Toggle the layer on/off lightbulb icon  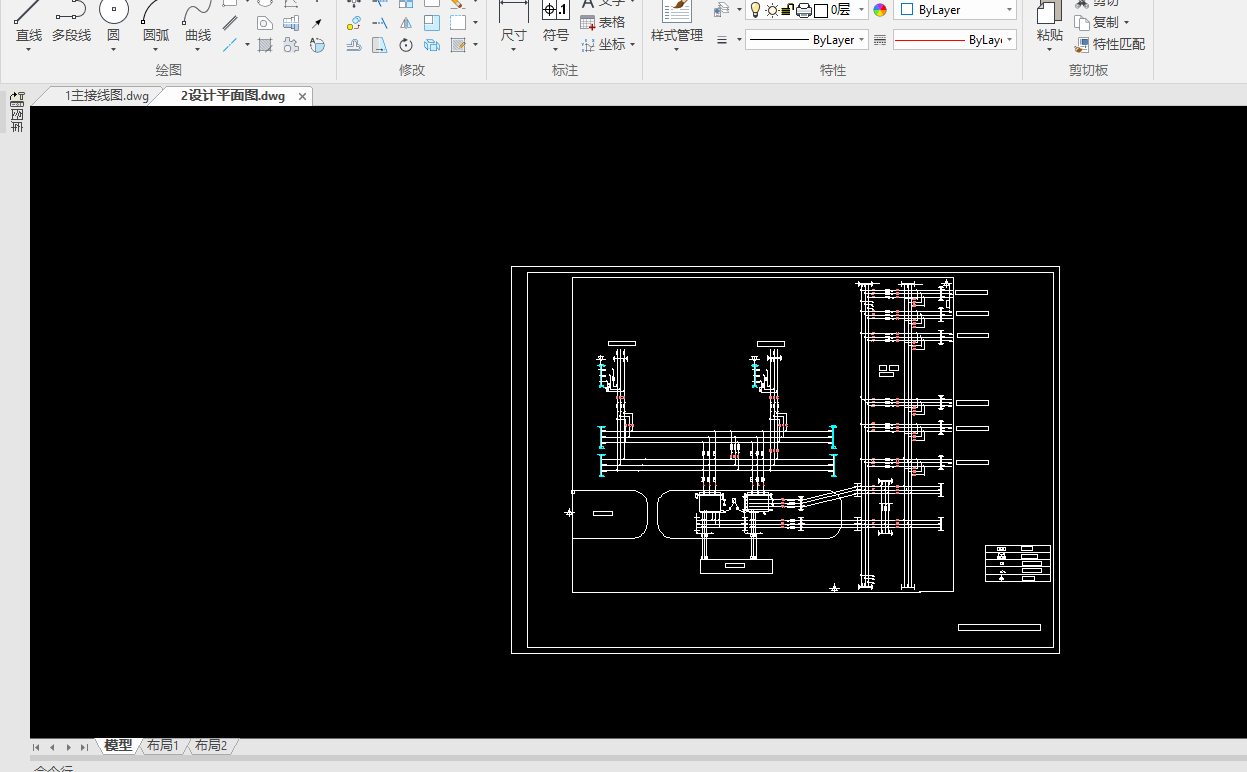[x=755, y=10]
